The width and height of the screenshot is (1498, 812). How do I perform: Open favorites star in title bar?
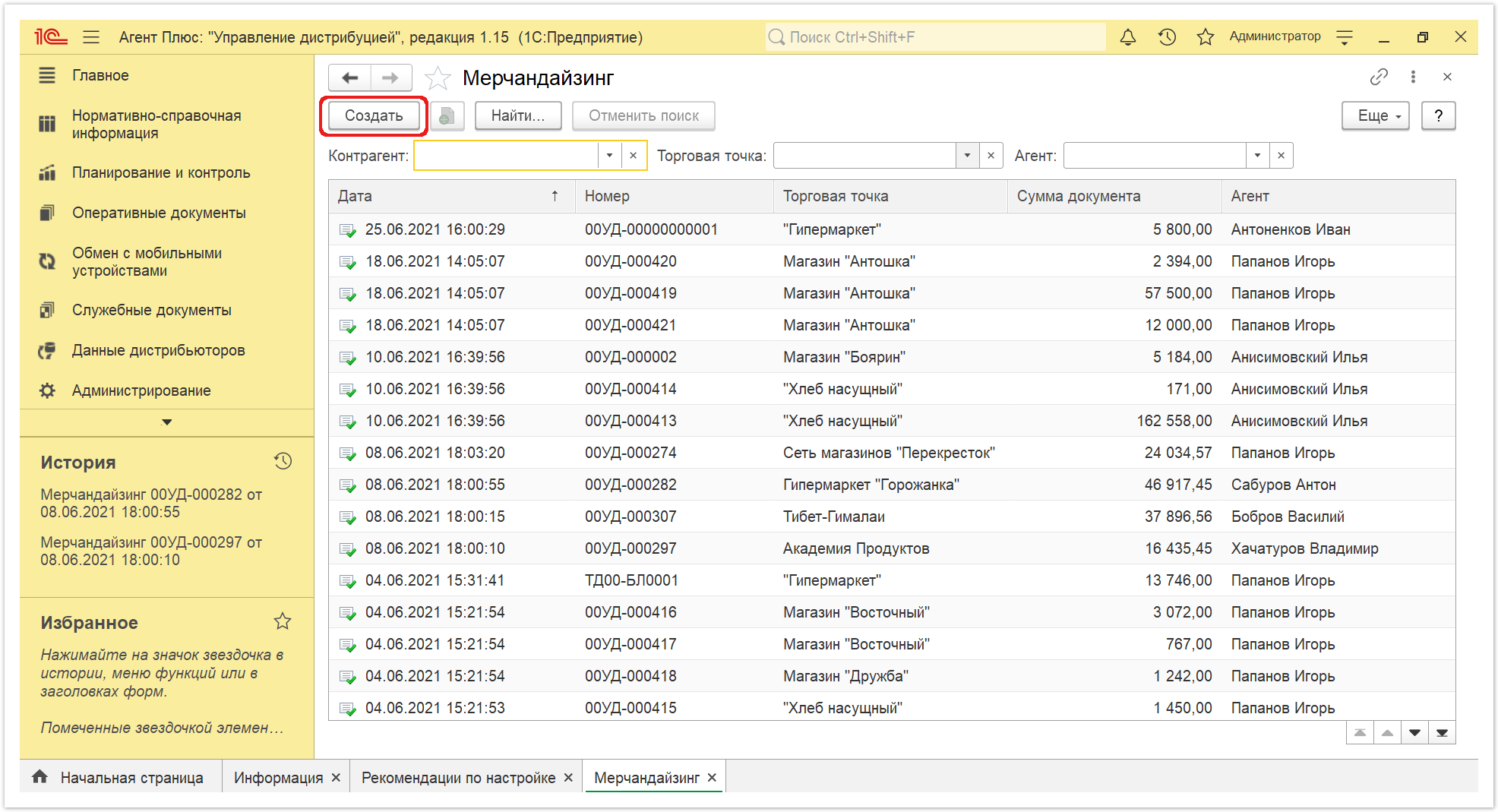tap(1205, 36)
